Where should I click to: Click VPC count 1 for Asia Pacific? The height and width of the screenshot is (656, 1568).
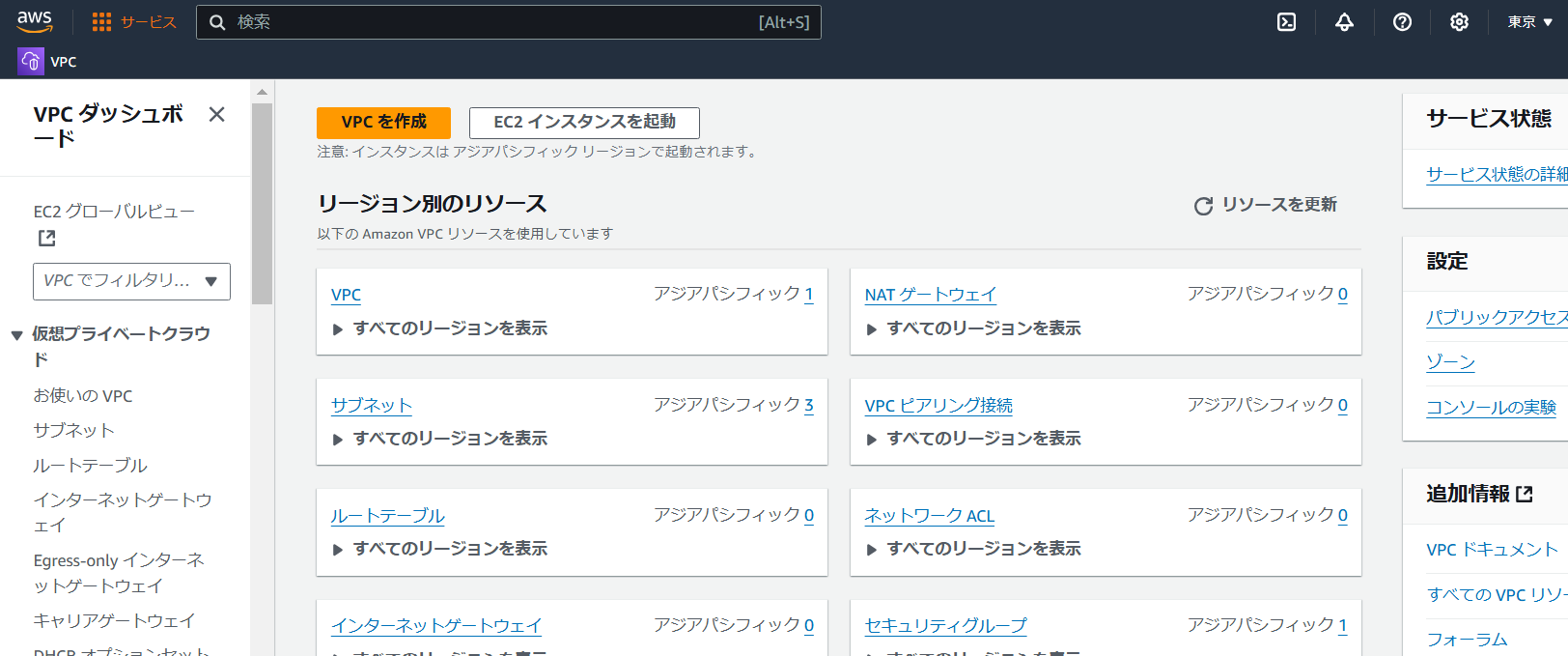point(809,294)
